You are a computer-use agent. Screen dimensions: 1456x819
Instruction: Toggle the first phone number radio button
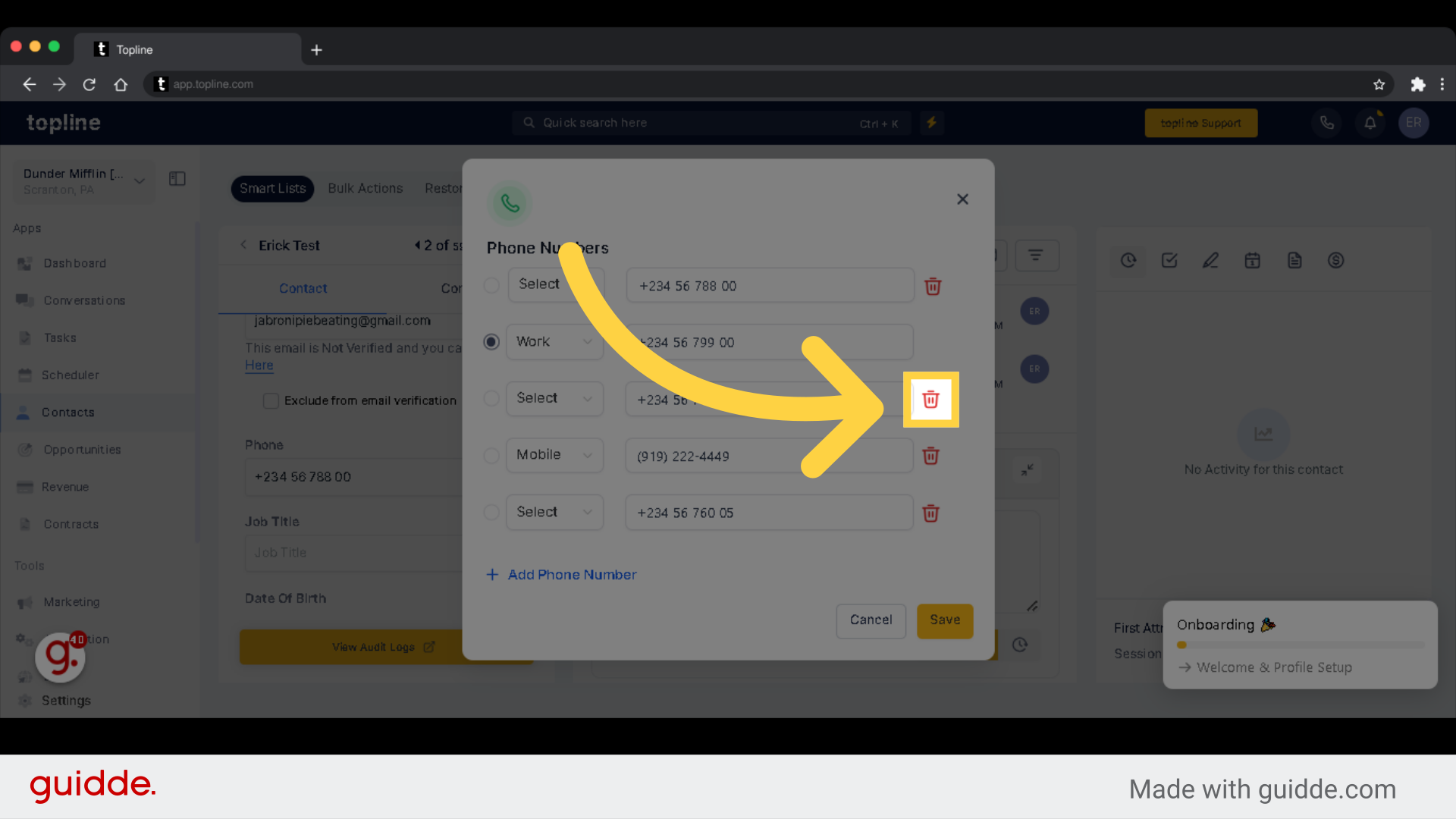491,284
